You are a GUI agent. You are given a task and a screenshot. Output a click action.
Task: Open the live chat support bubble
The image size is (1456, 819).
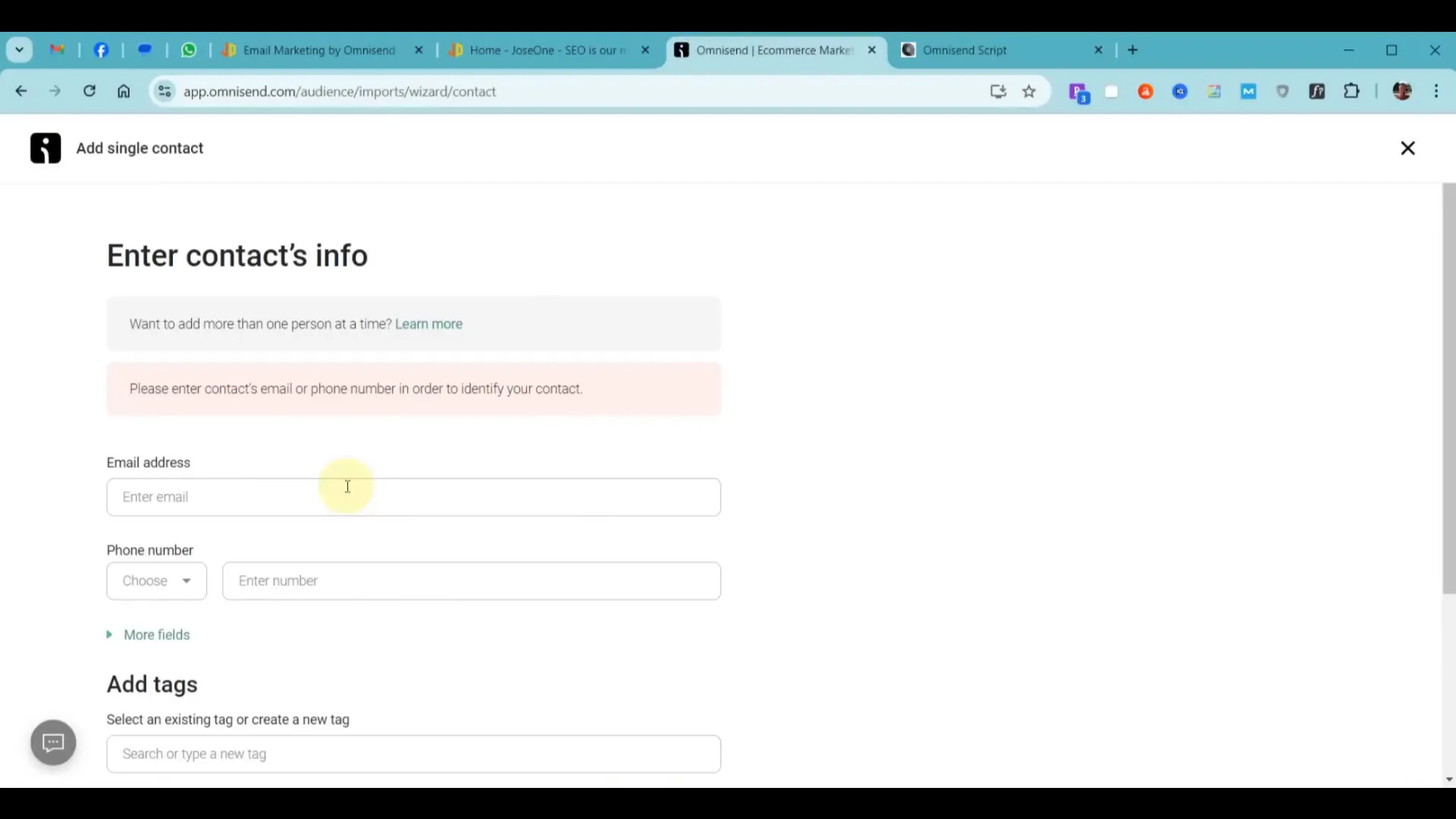click(x=53, y=742)
